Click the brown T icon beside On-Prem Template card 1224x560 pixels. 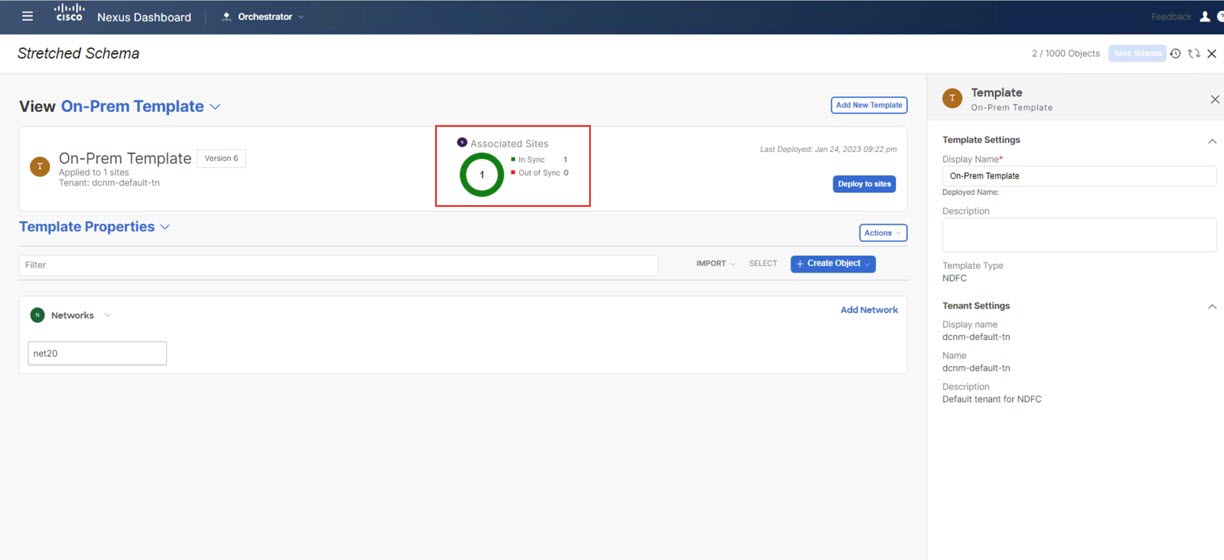[x=40, y=167]
